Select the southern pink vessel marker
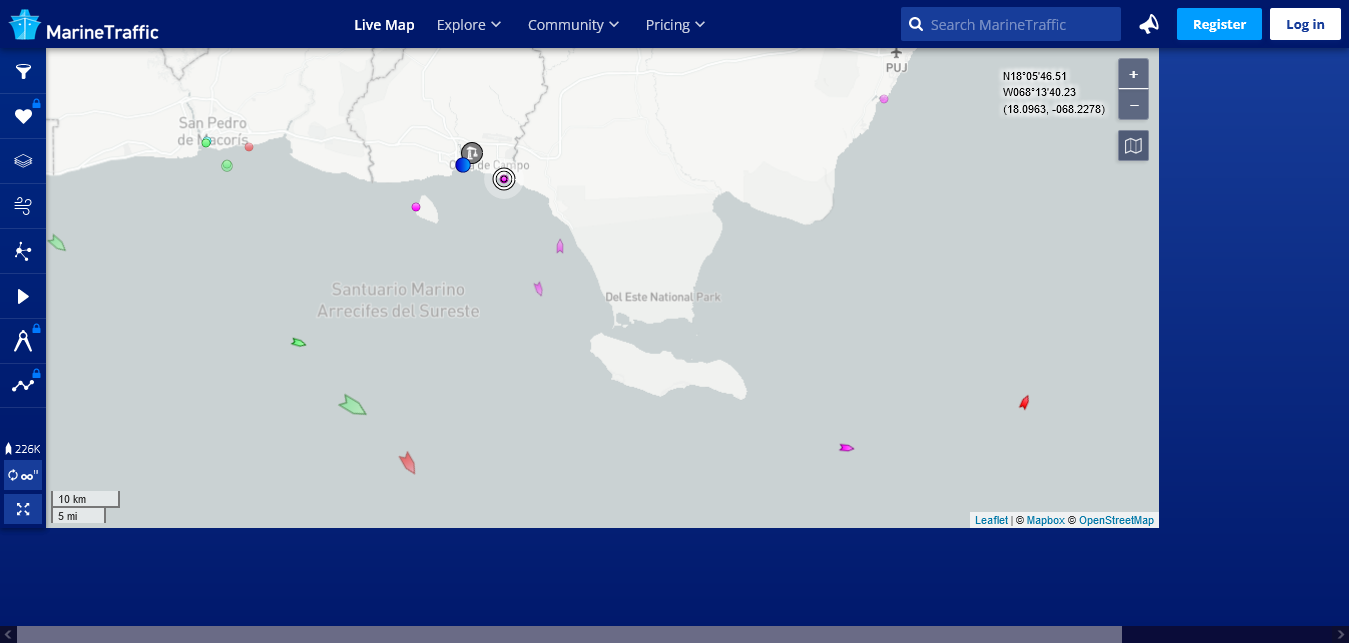This screenshot has height=643, width=1349. (538, 289)
